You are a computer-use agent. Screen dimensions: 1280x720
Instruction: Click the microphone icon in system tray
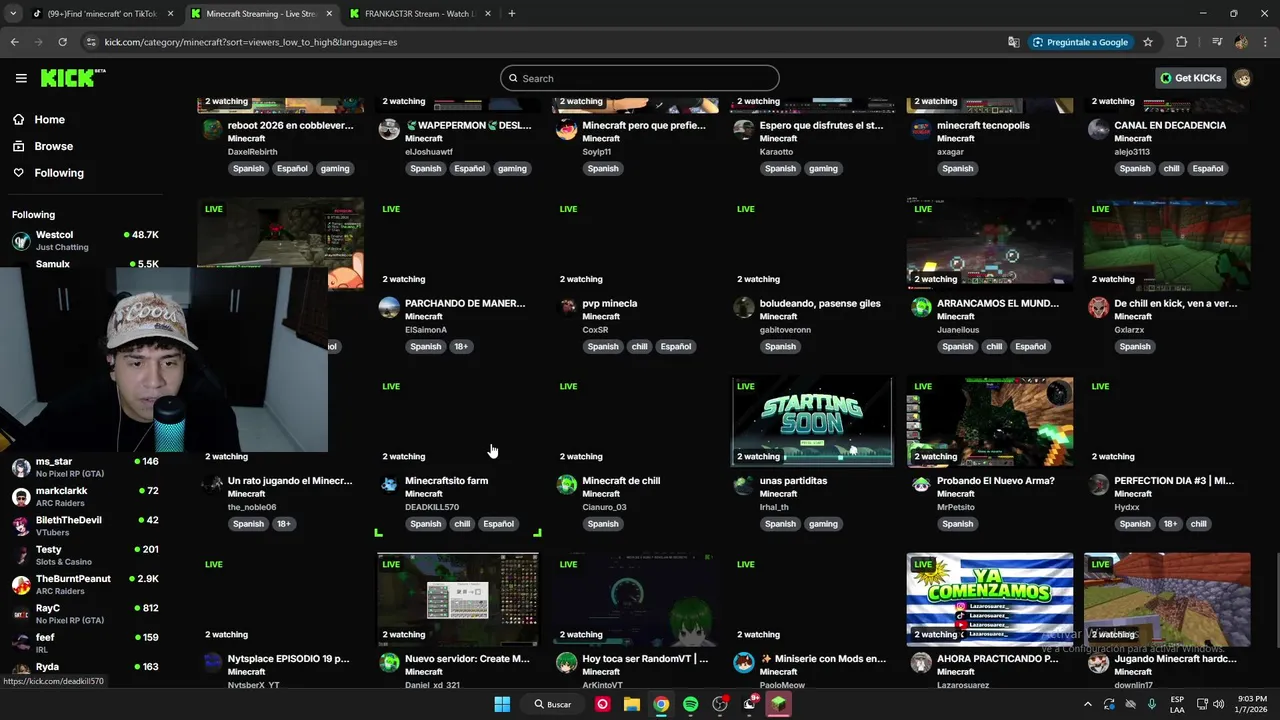[1152, 704]
